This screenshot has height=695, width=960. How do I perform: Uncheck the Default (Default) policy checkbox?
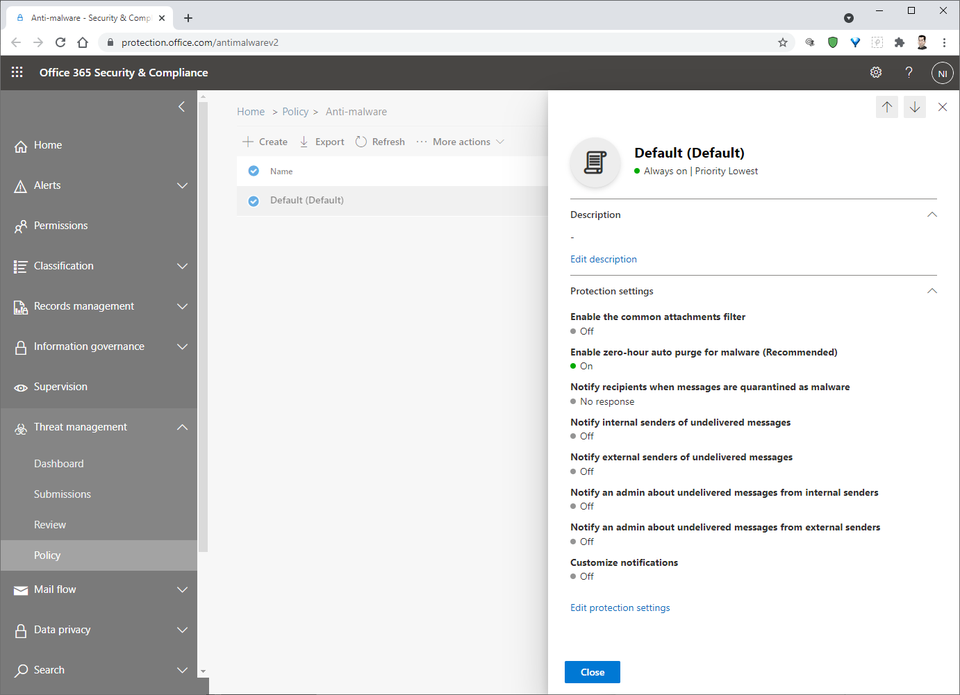click(253, 200)
